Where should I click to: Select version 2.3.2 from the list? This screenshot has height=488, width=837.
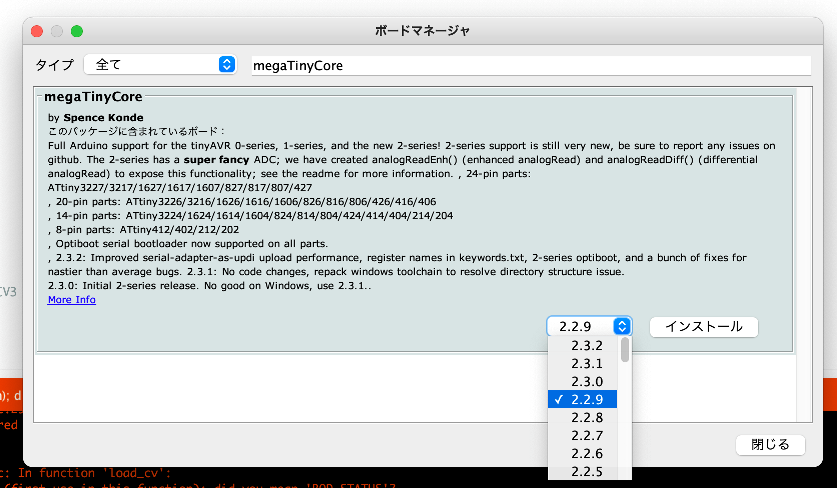click(x=586, y=346)
